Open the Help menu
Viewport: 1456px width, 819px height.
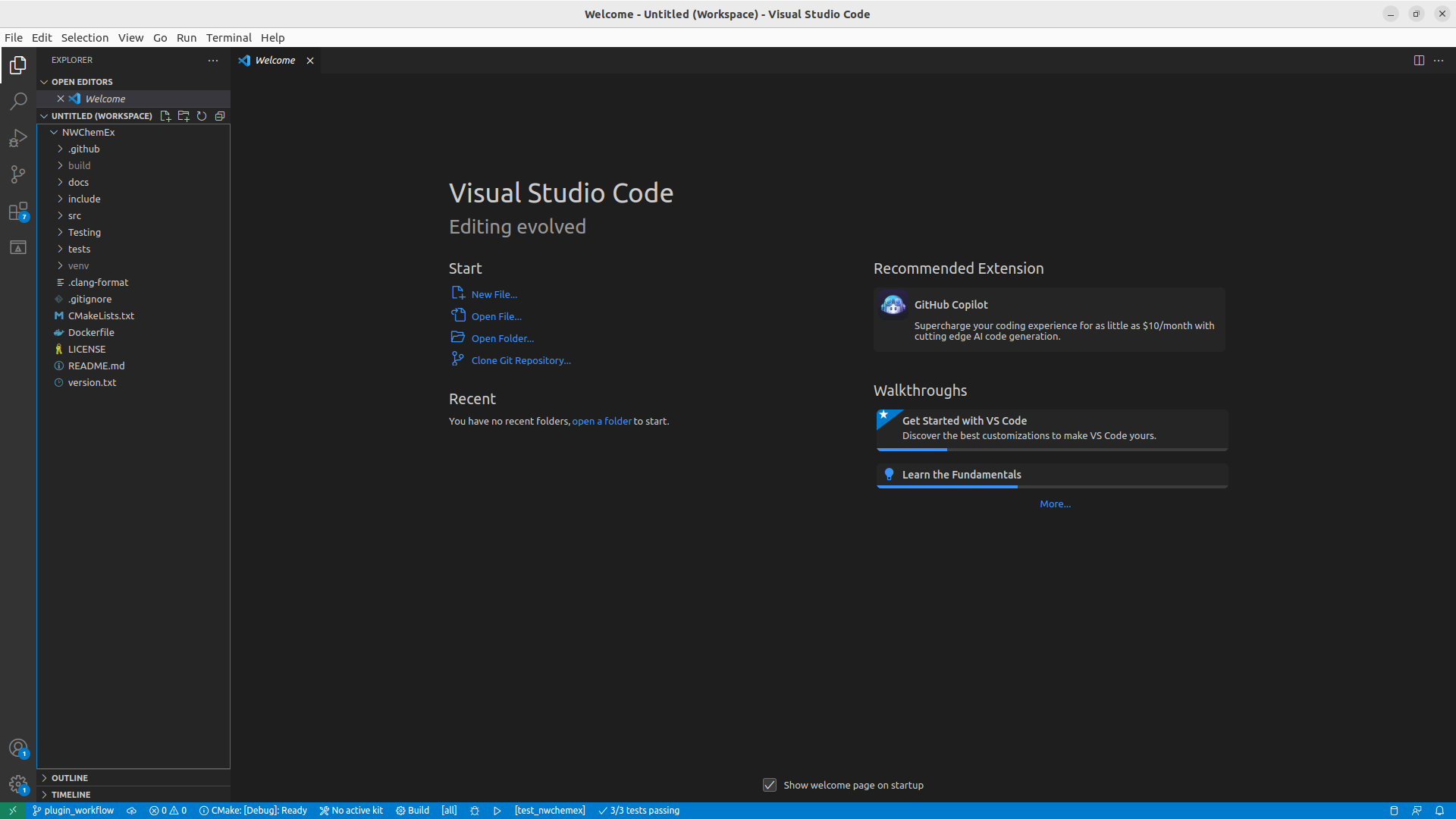(272, 38)
